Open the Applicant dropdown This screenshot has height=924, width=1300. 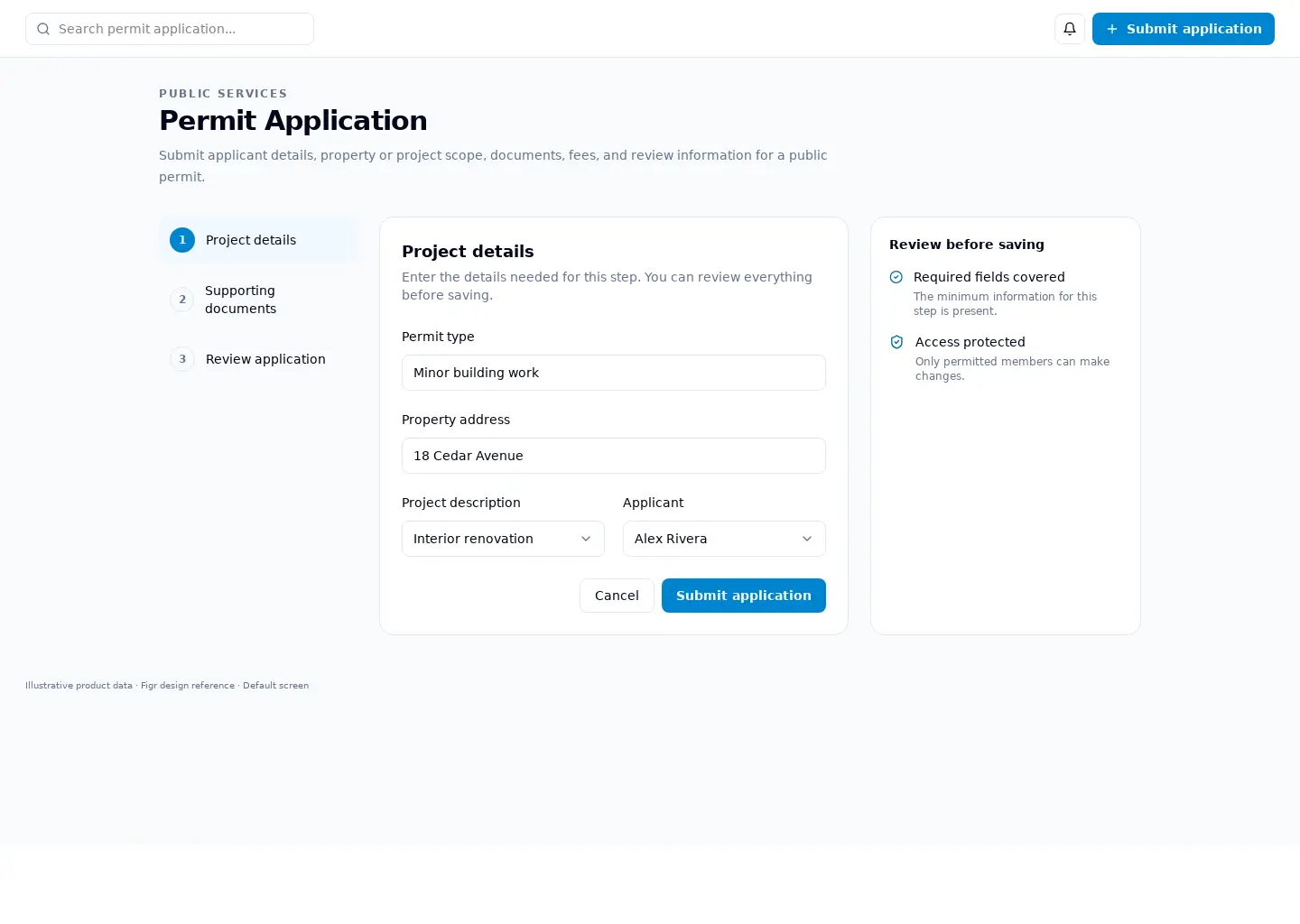[x=724, y=539]
